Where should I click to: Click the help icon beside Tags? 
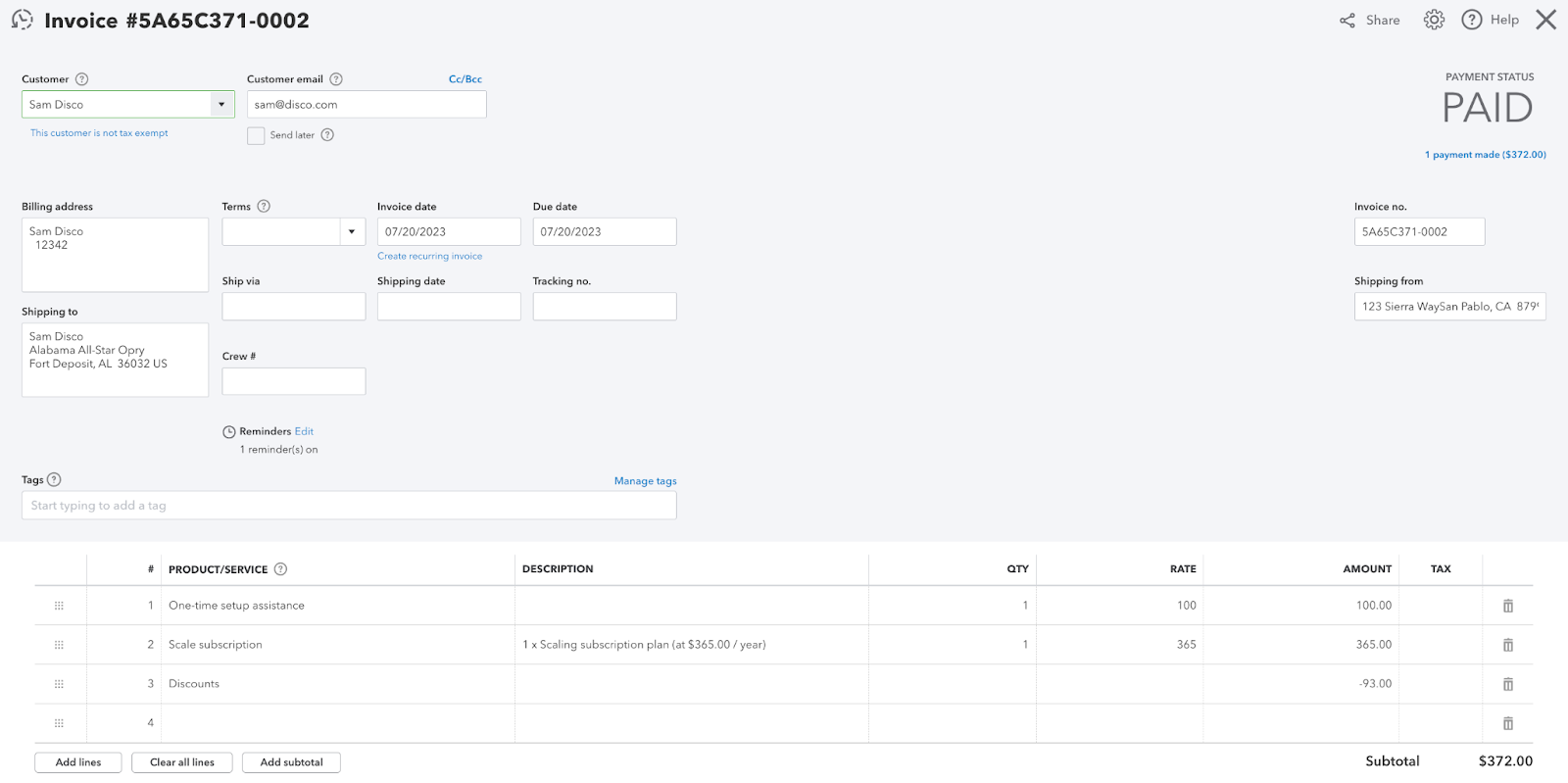pyautogui.click(x=54, y=479)
